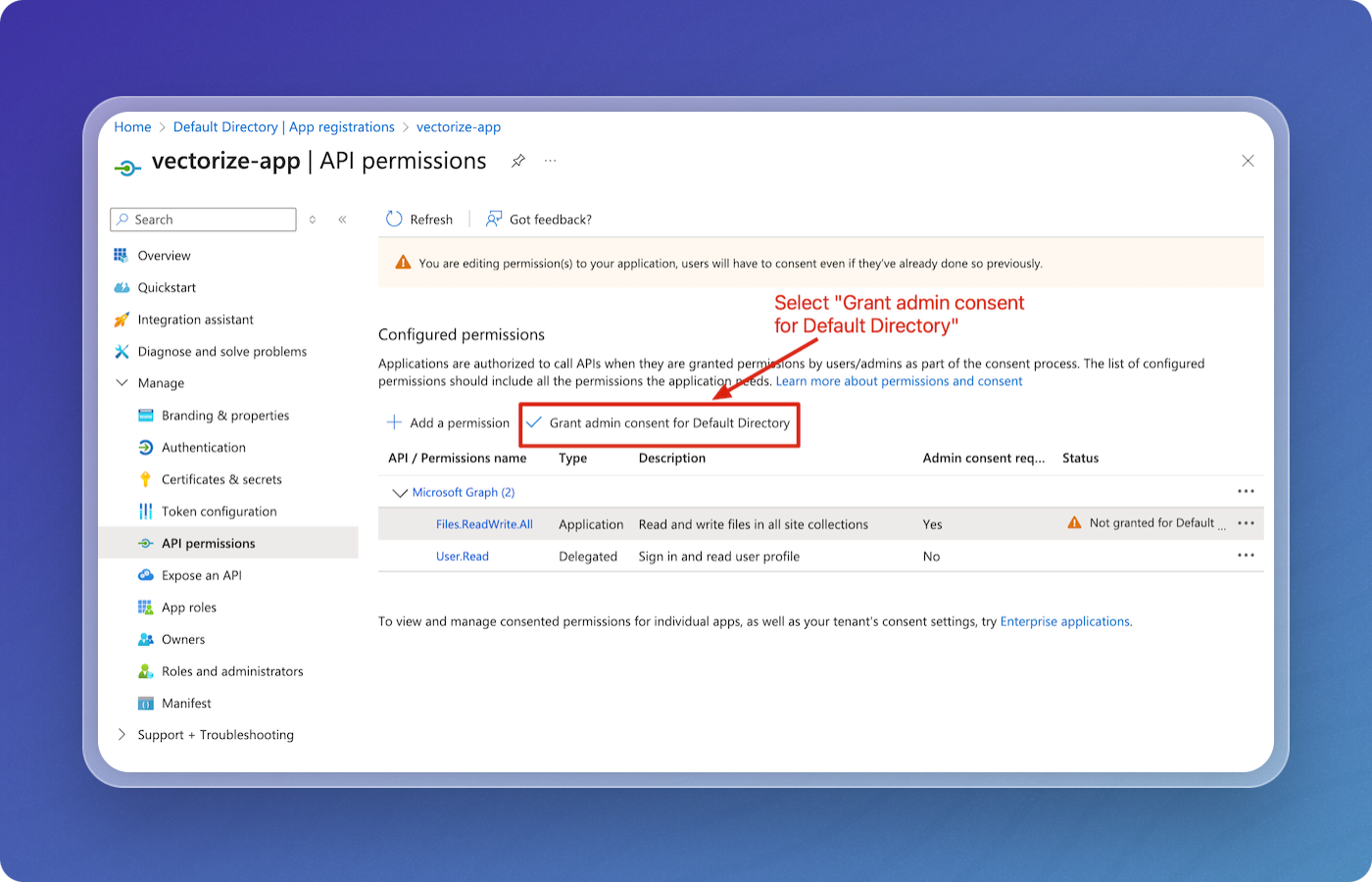Open more options for User.Read row
The width and height of the screenshot is (1372, 882).
click(x=1246, y=556)
